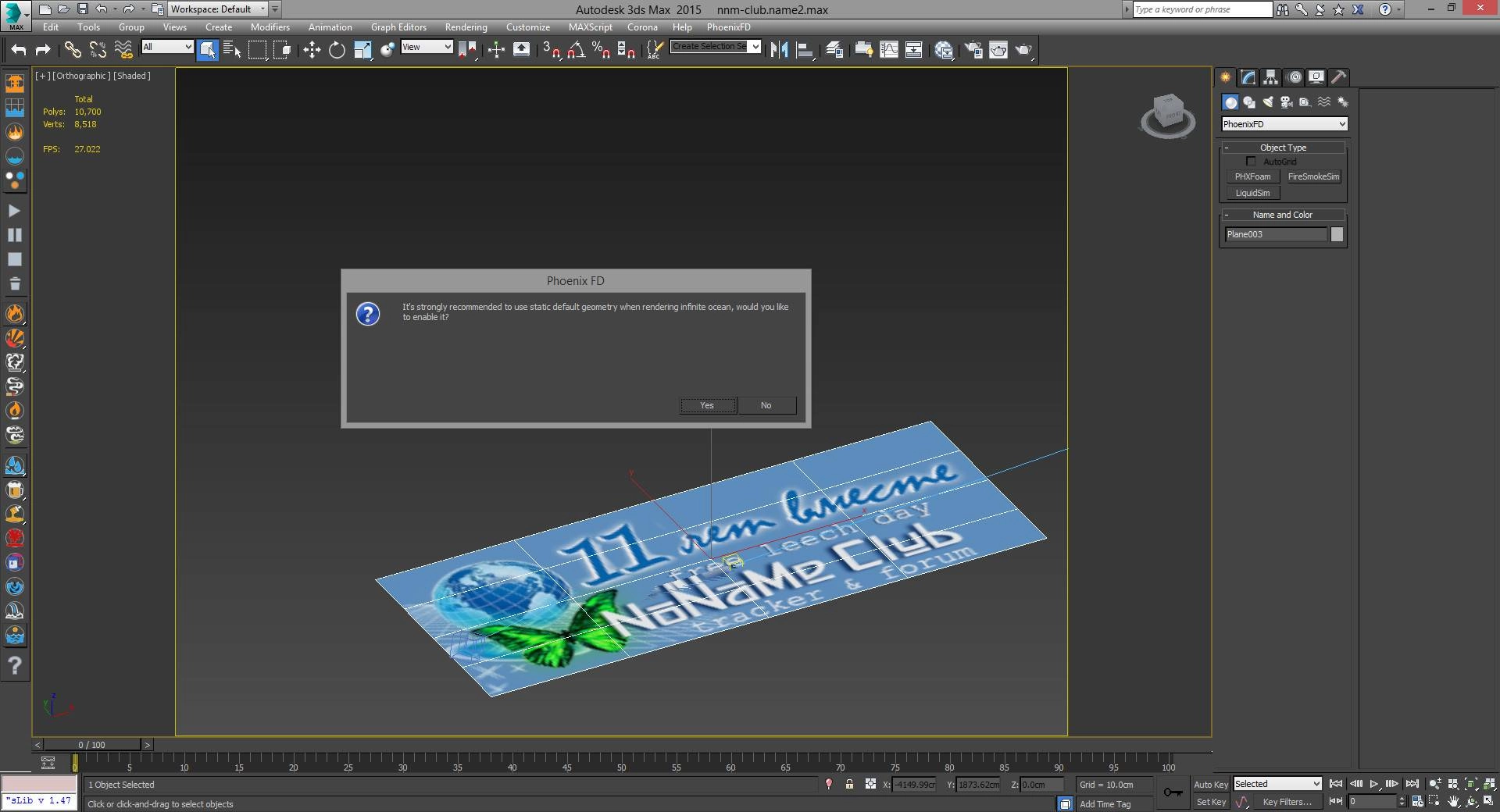Open Render Setup teapot icon
Image resolution: width=1500 pixels, height=812 pixels.
pyautogui.click(x=973, y=50)
